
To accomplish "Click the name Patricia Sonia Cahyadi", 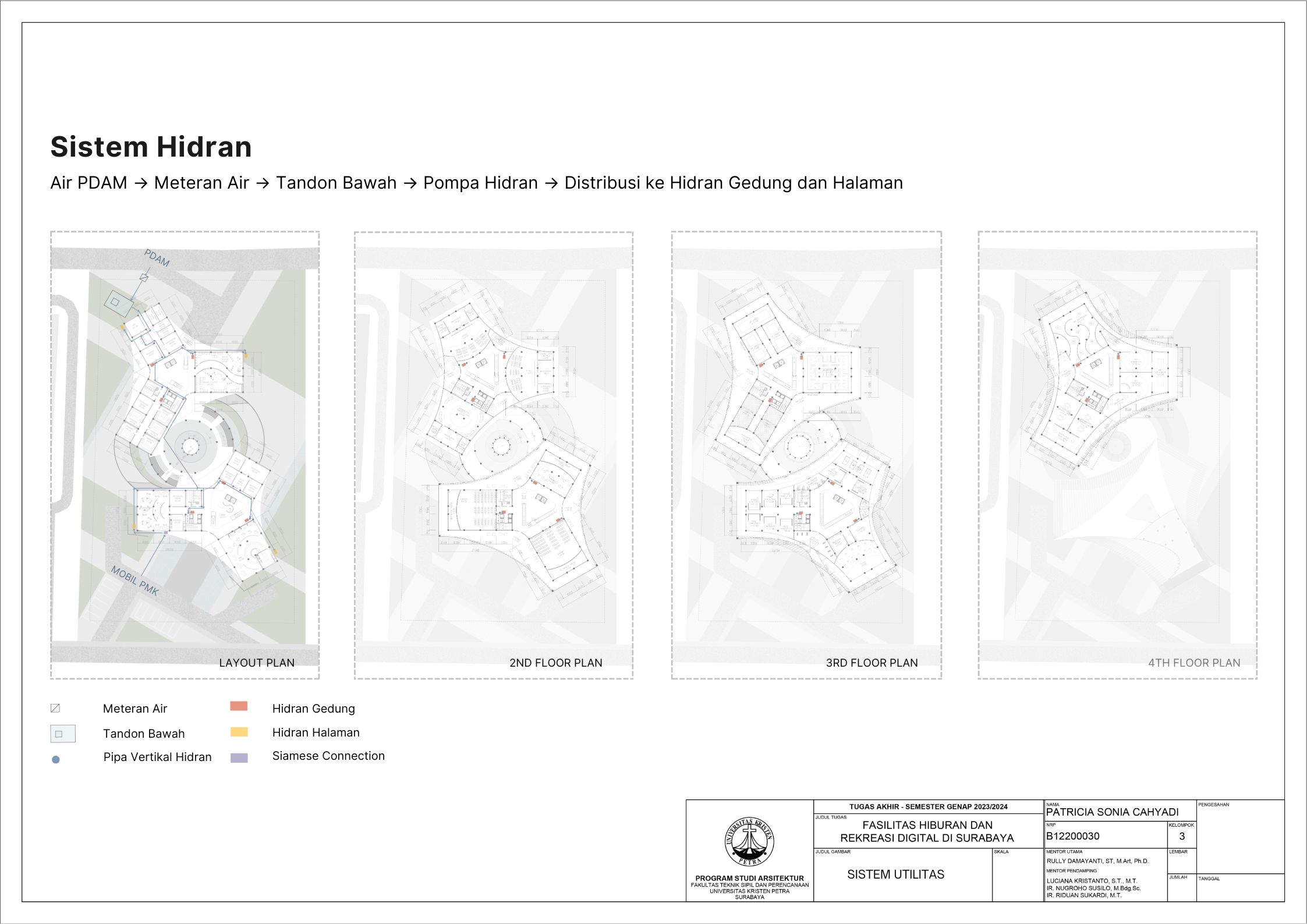I will (x=1112, y=812).
